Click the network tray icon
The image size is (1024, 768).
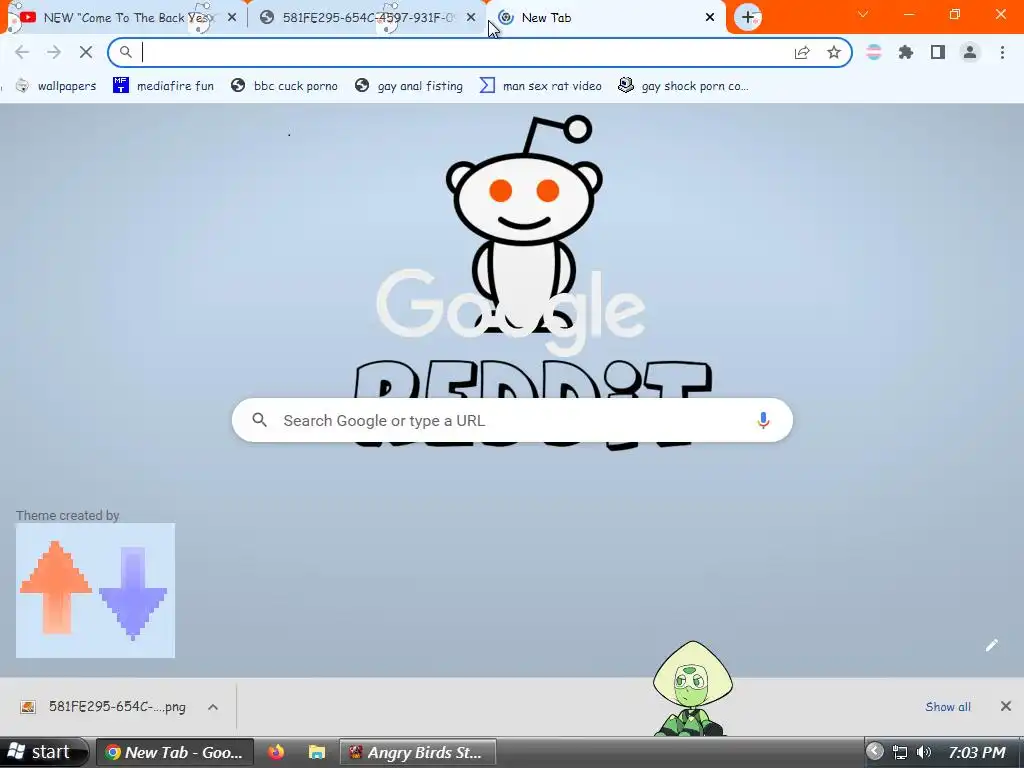(900, 752)
